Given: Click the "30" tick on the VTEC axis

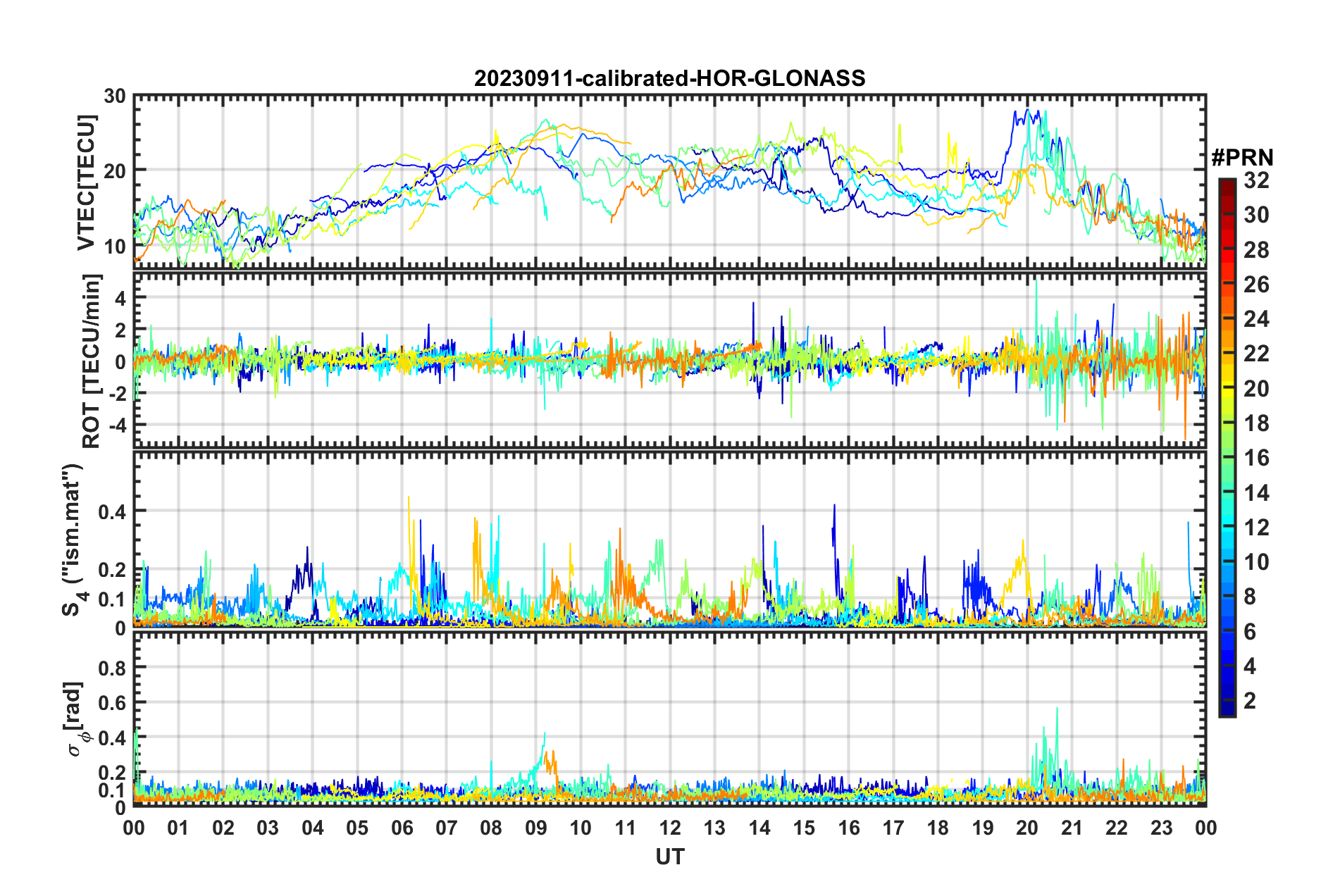Looking at the screenshot, I should pyautogui.click(x=114, y=97).
